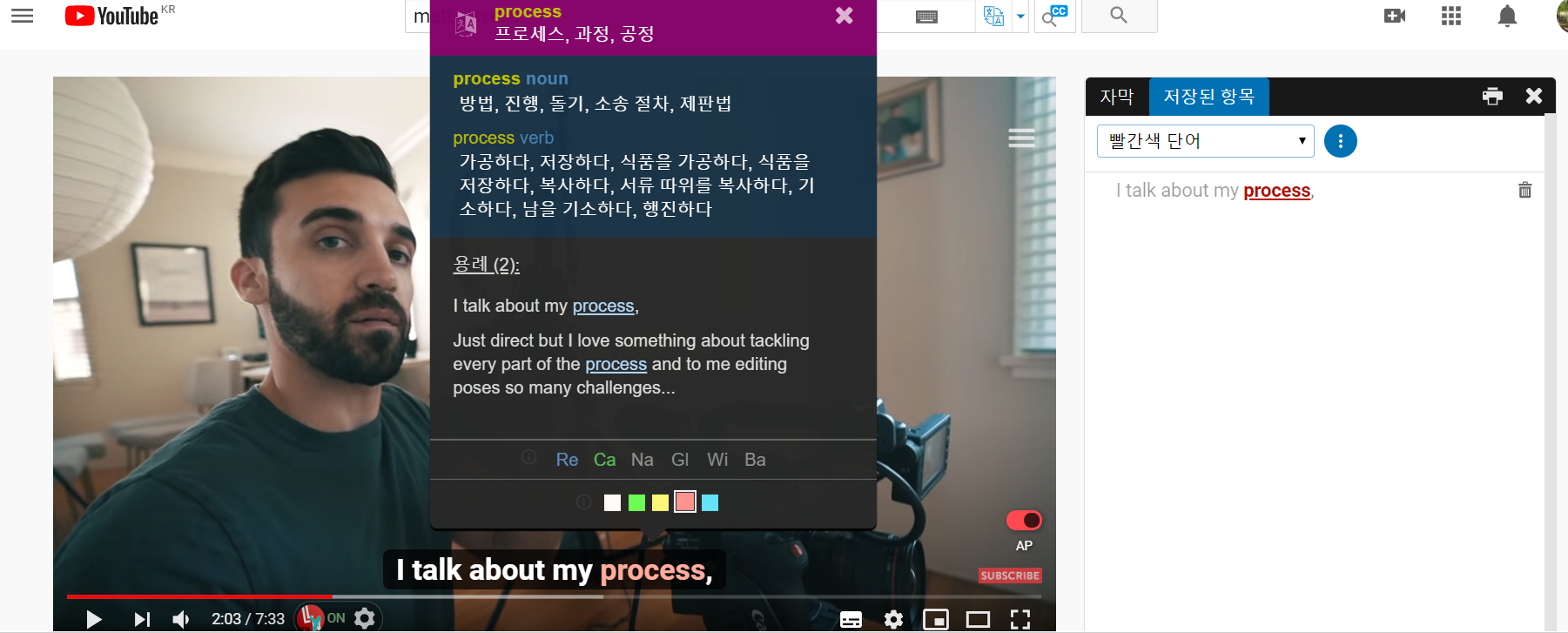Open the notifications bell

(x=1507, y=16)
